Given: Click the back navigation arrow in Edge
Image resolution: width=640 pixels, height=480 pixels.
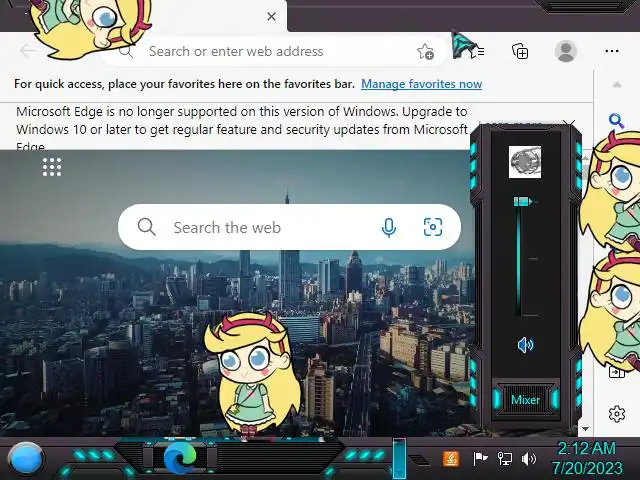Looking at the screenshot, I should point(27,51).
